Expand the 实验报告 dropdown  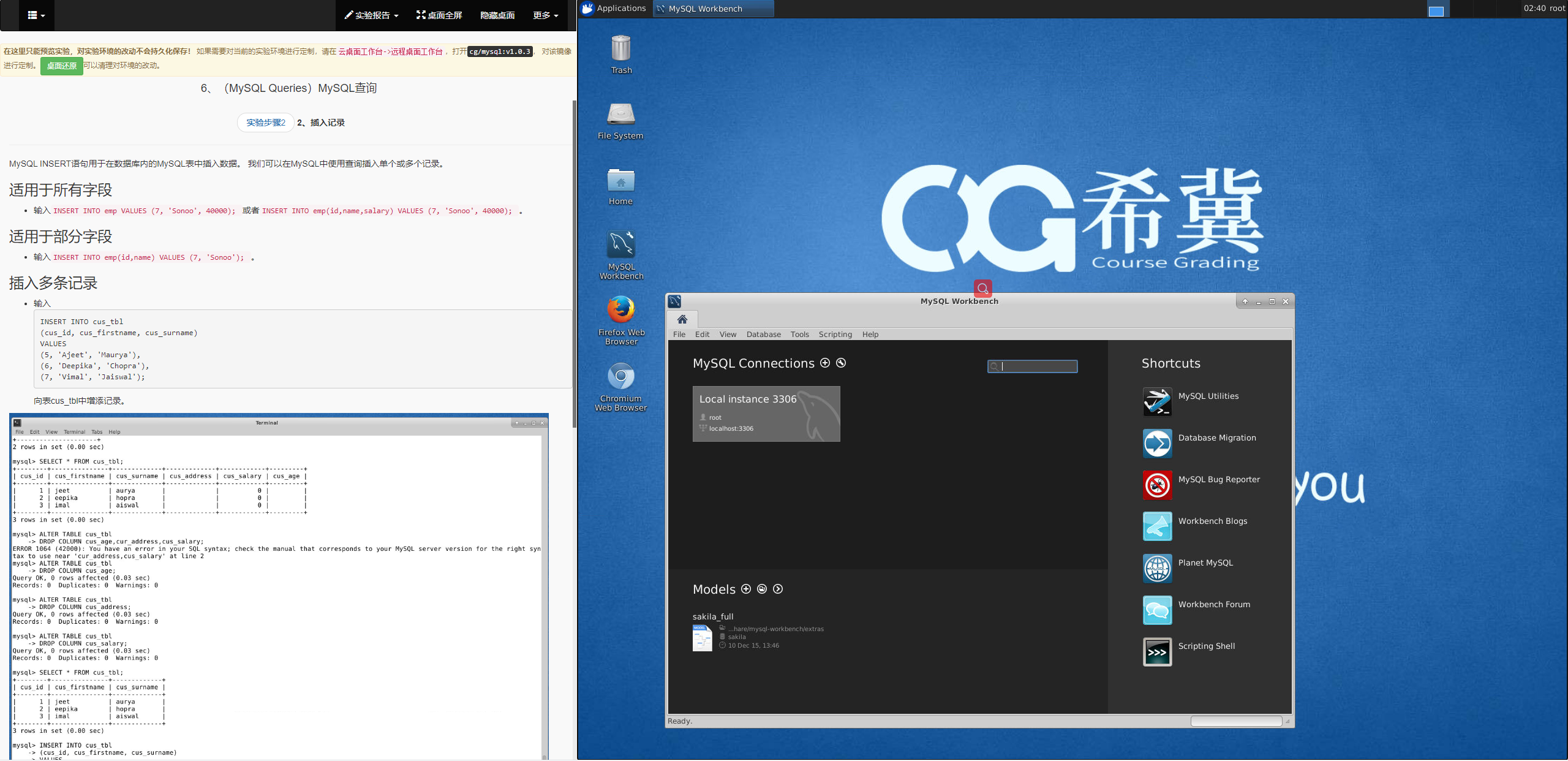[x=371, y=15]
